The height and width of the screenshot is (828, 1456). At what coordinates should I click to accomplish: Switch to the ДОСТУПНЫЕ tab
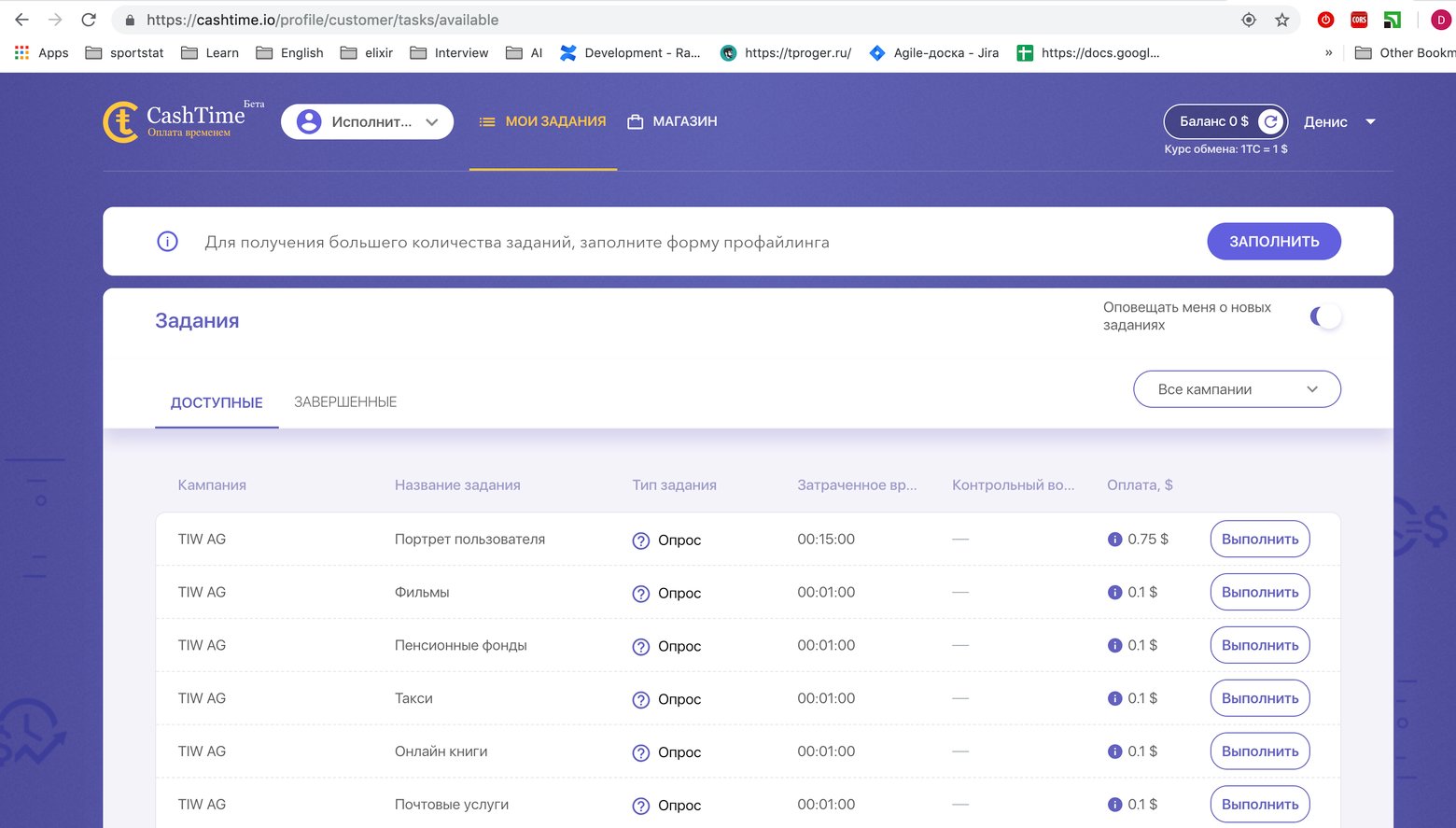[217, 402]
